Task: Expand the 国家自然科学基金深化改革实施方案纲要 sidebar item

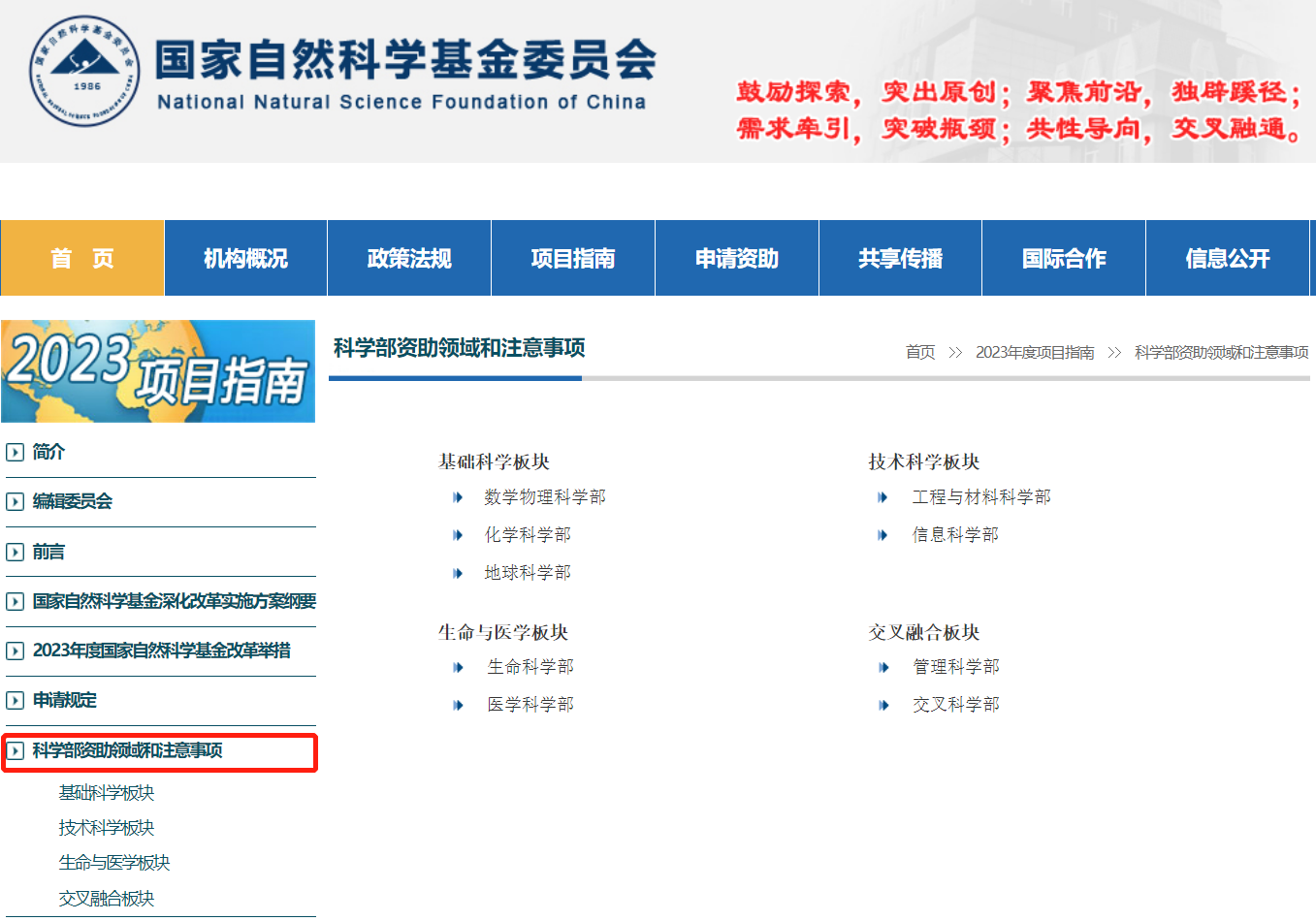Action: 16,601
